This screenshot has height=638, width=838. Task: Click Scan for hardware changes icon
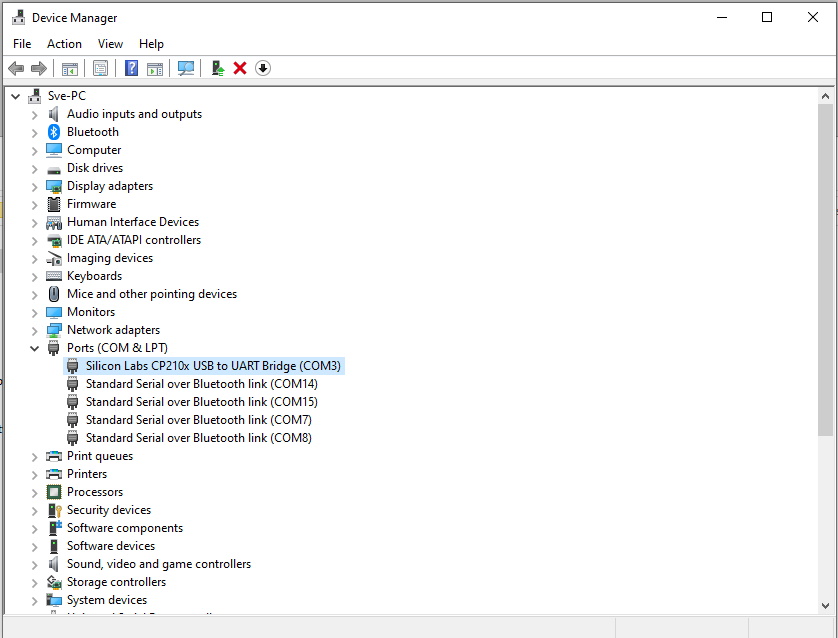(x=186, y=68)
